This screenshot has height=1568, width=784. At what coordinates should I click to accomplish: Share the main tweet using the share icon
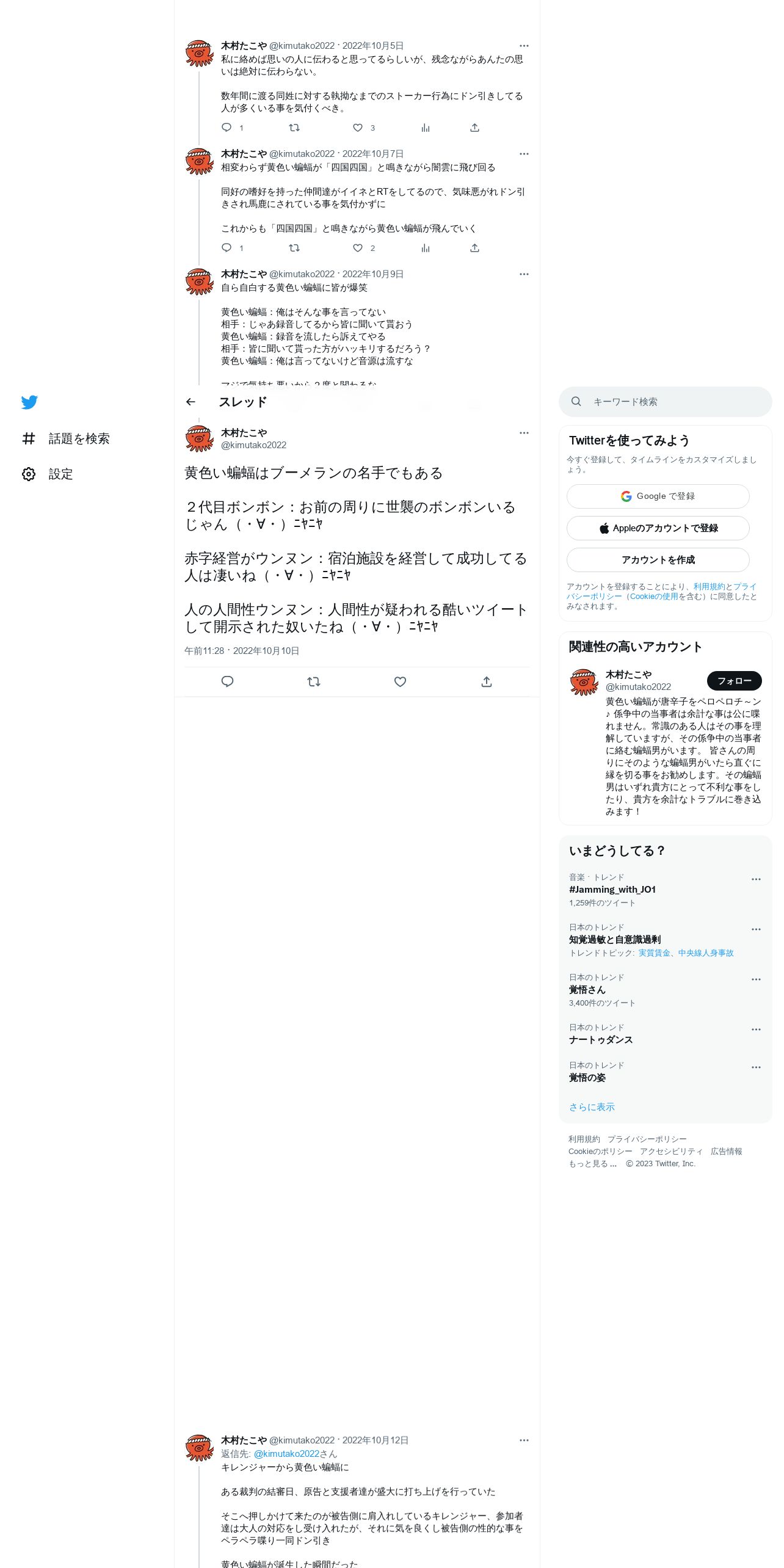[487, 681]
